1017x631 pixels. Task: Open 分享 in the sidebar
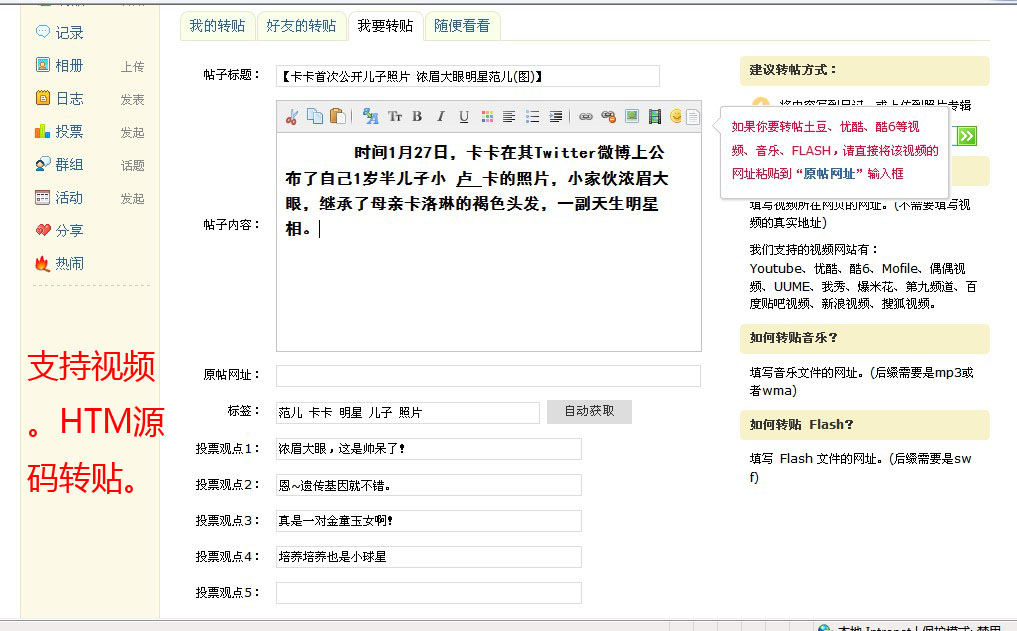(x=69, y=231)
